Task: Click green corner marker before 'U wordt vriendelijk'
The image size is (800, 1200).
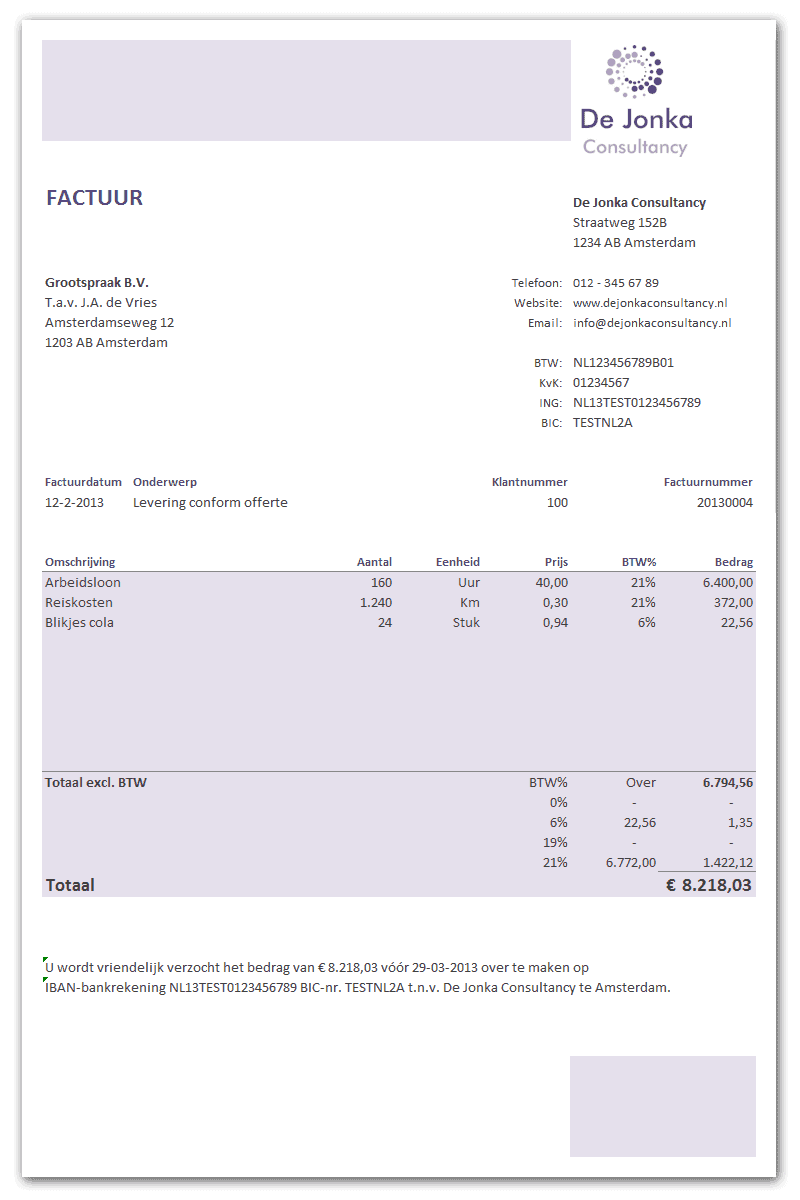Action: pyautogui.click(x=46, y=960)
